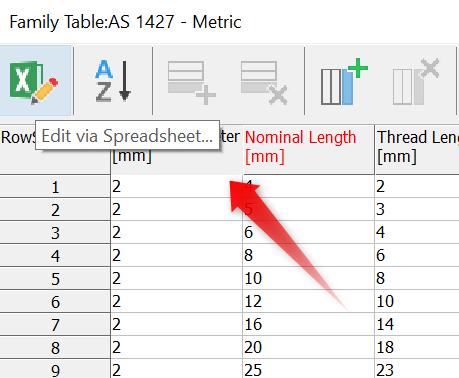Click Nominal Length cell with value 12
The image size is (459, 378).
coord(309,301)
